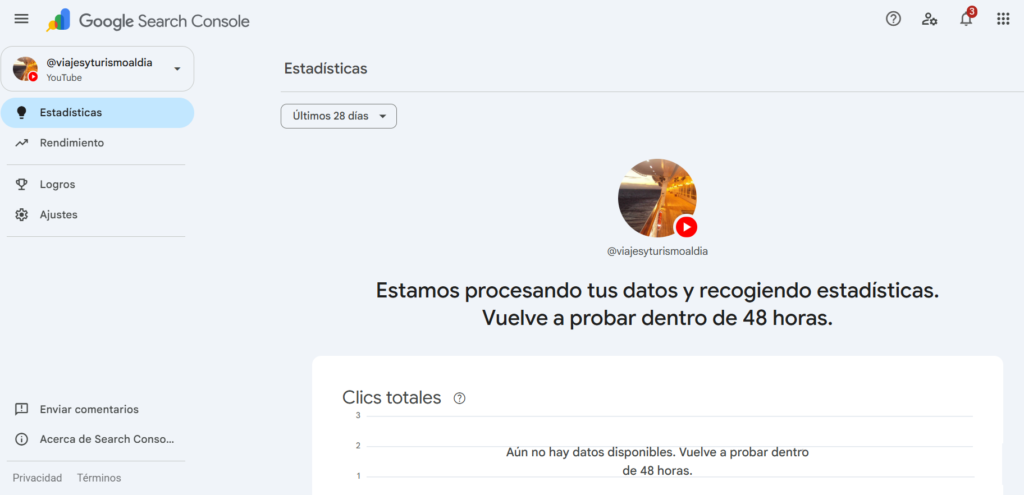Click the Estadísticas page heading
Image resolution: width=1024 pixels, height=495 pixels.
tap(326, 69)
